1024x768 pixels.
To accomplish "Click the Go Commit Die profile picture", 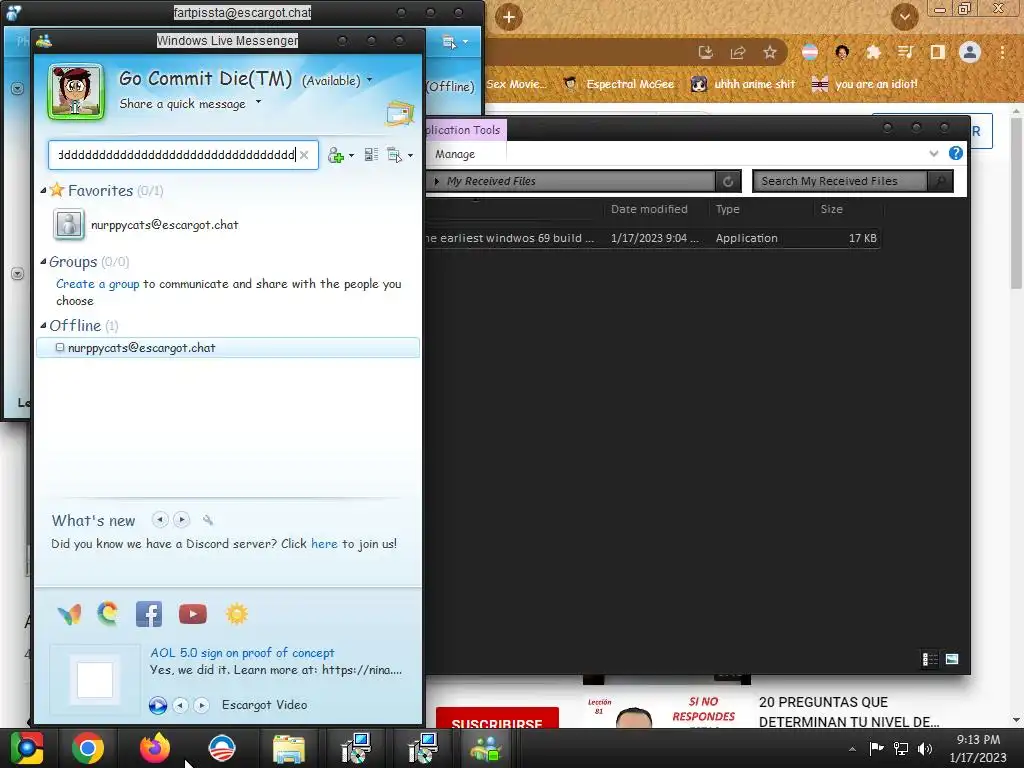I will pos(76,91).
